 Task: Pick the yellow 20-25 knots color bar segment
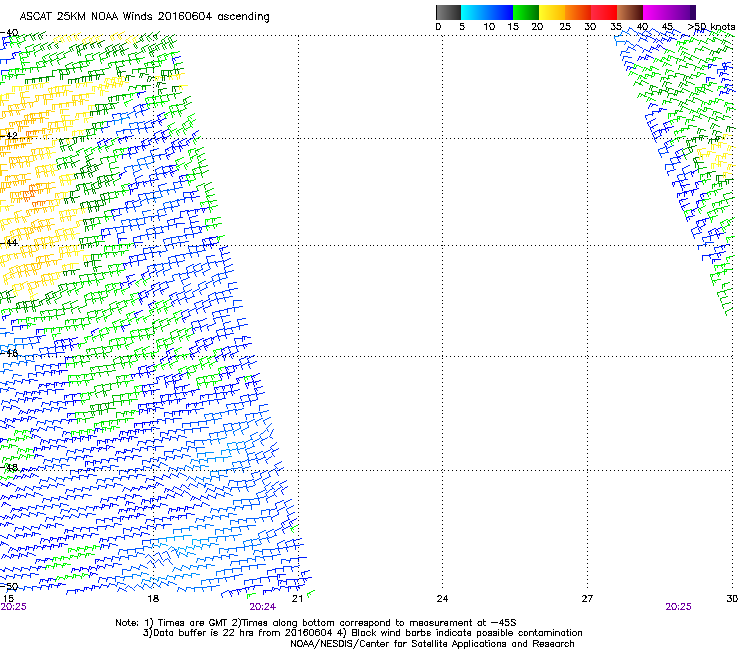click(x=552, y=12)
